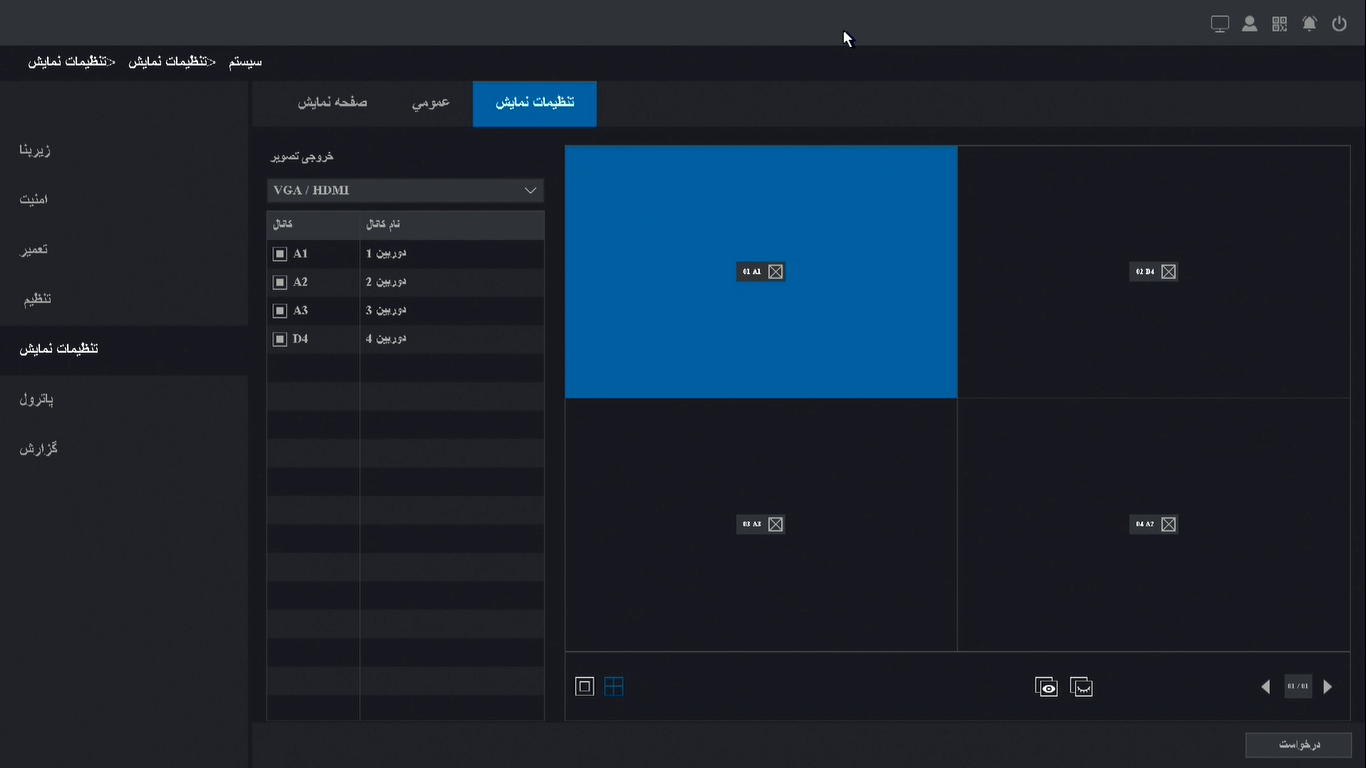The image size is (1366, 768).
Task: Select the window 03 A3 preview
Action: point(761,525)
